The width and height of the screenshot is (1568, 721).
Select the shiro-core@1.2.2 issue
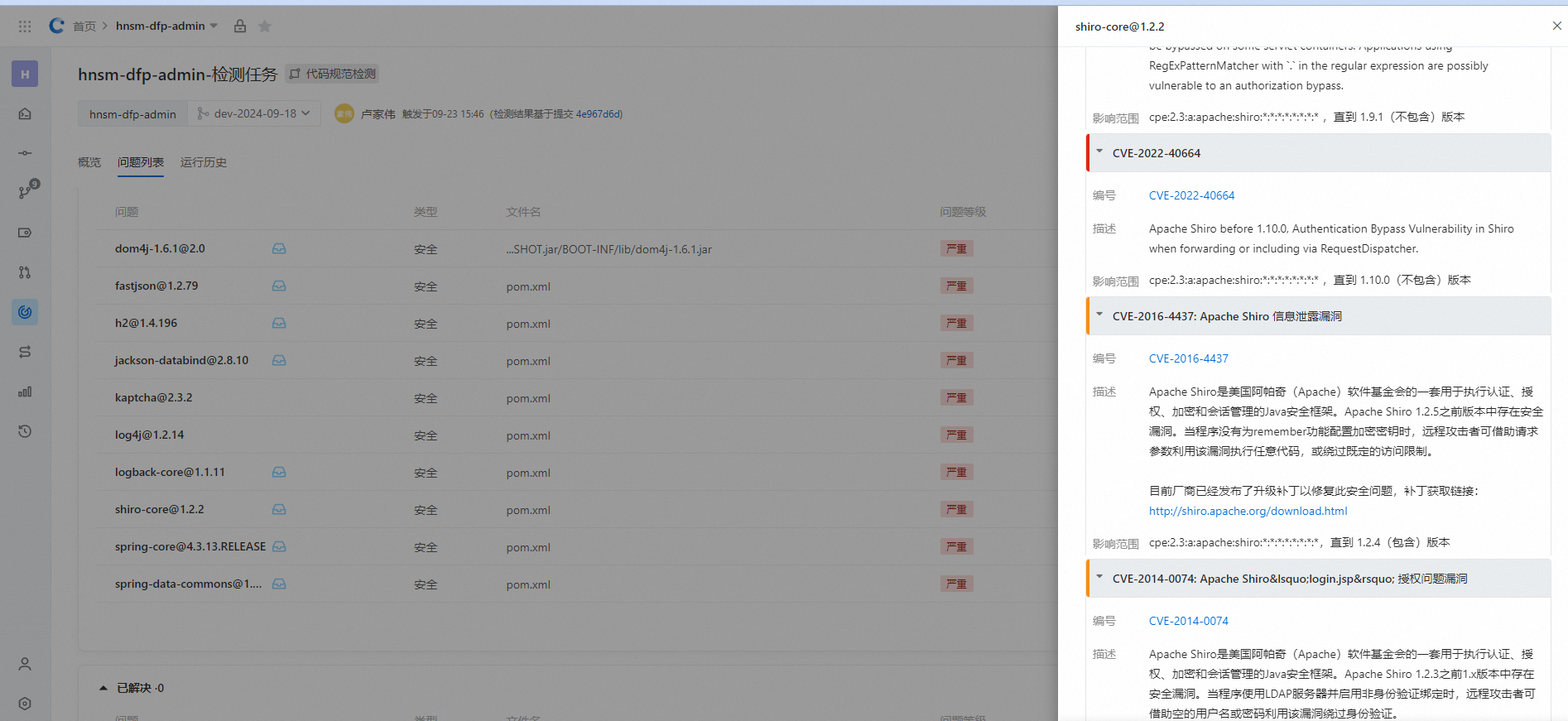(x=159, y=509)
